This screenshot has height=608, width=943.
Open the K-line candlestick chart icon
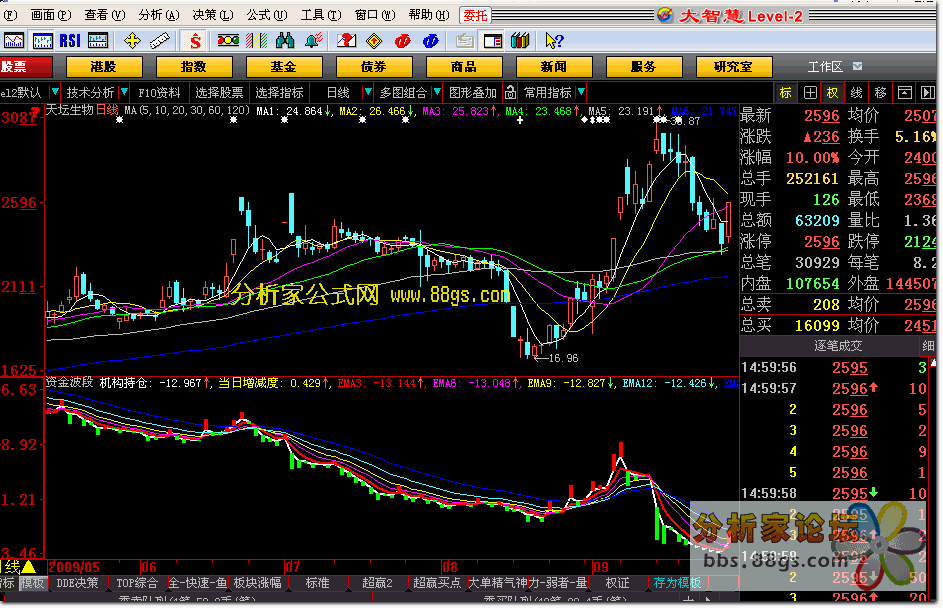pyautogui.click(x=42, y=41)
